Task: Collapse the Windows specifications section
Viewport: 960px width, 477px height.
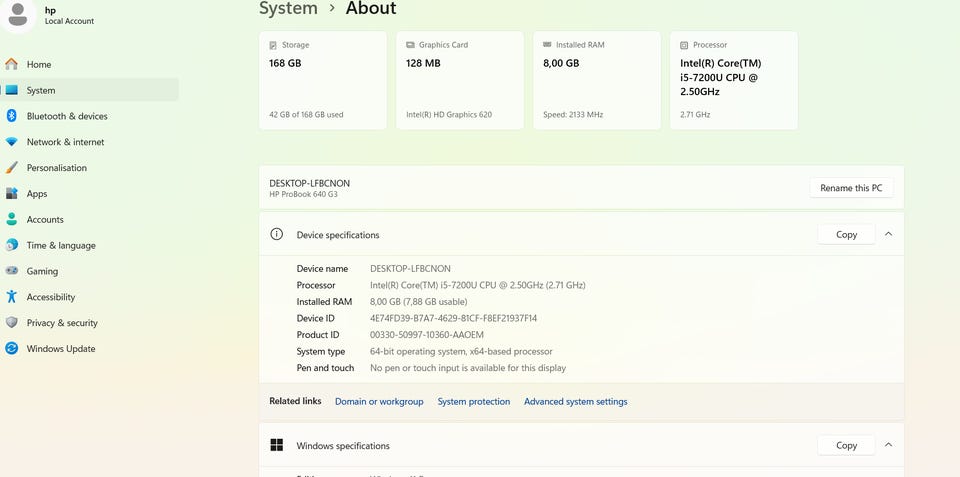Action: (888, 445)
